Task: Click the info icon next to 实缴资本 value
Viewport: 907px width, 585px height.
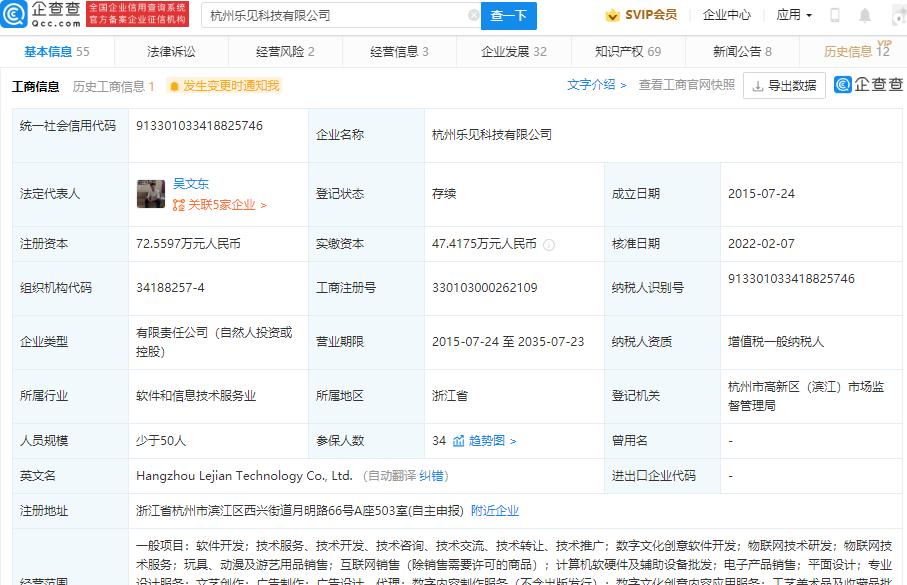Action: pyautogui.click(x=549, y=245)
